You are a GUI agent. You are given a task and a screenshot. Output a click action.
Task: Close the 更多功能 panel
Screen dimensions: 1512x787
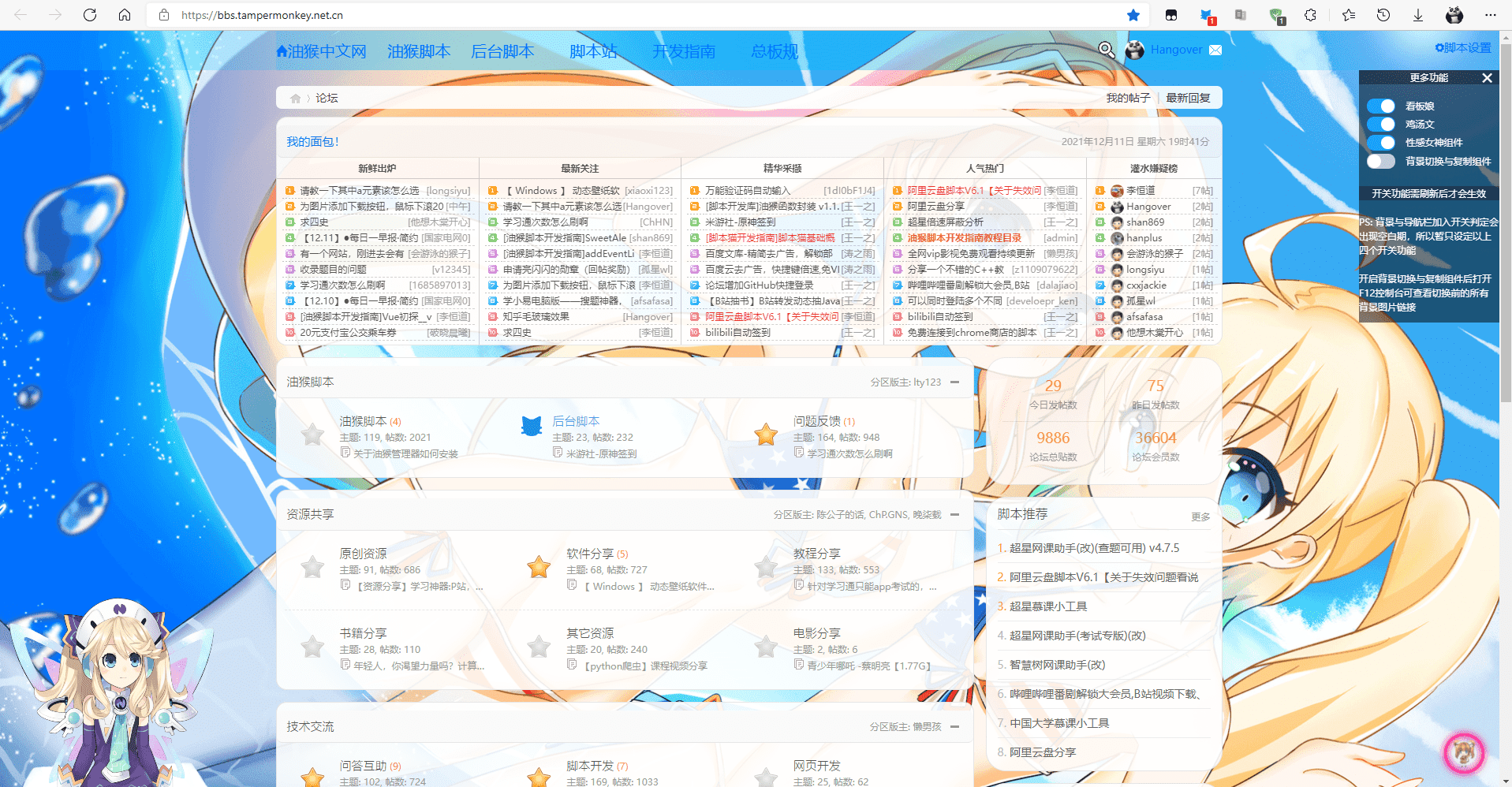[x=1487, y=77]
